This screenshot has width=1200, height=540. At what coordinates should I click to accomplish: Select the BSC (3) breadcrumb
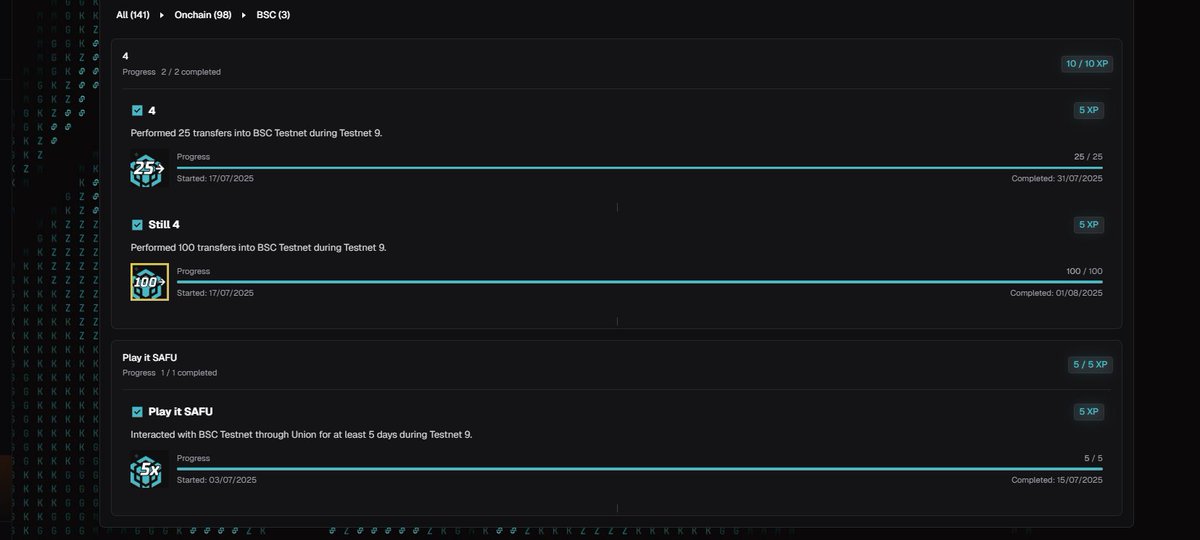tap(273, 15)
